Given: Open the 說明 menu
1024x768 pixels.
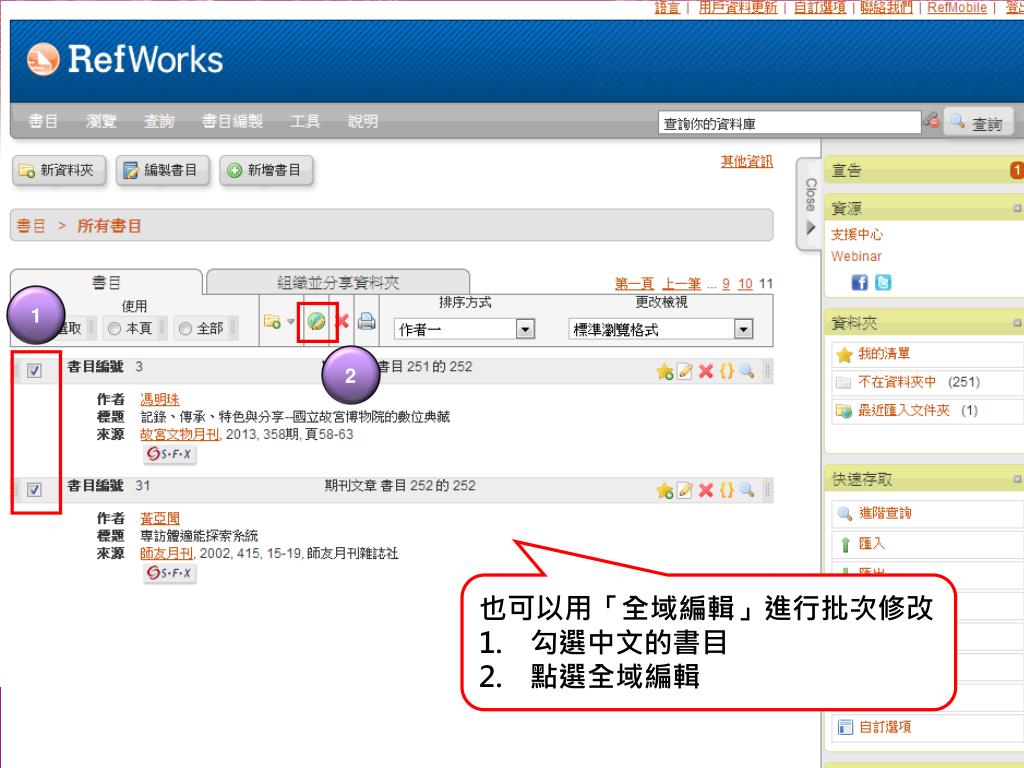Looking at the screenshot, I should click(x=363, y=121).
